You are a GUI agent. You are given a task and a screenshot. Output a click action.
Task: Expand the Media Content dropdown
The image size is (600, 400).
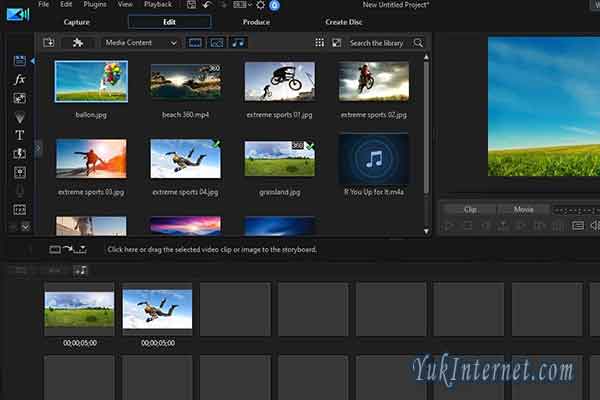tap(141, 43)
